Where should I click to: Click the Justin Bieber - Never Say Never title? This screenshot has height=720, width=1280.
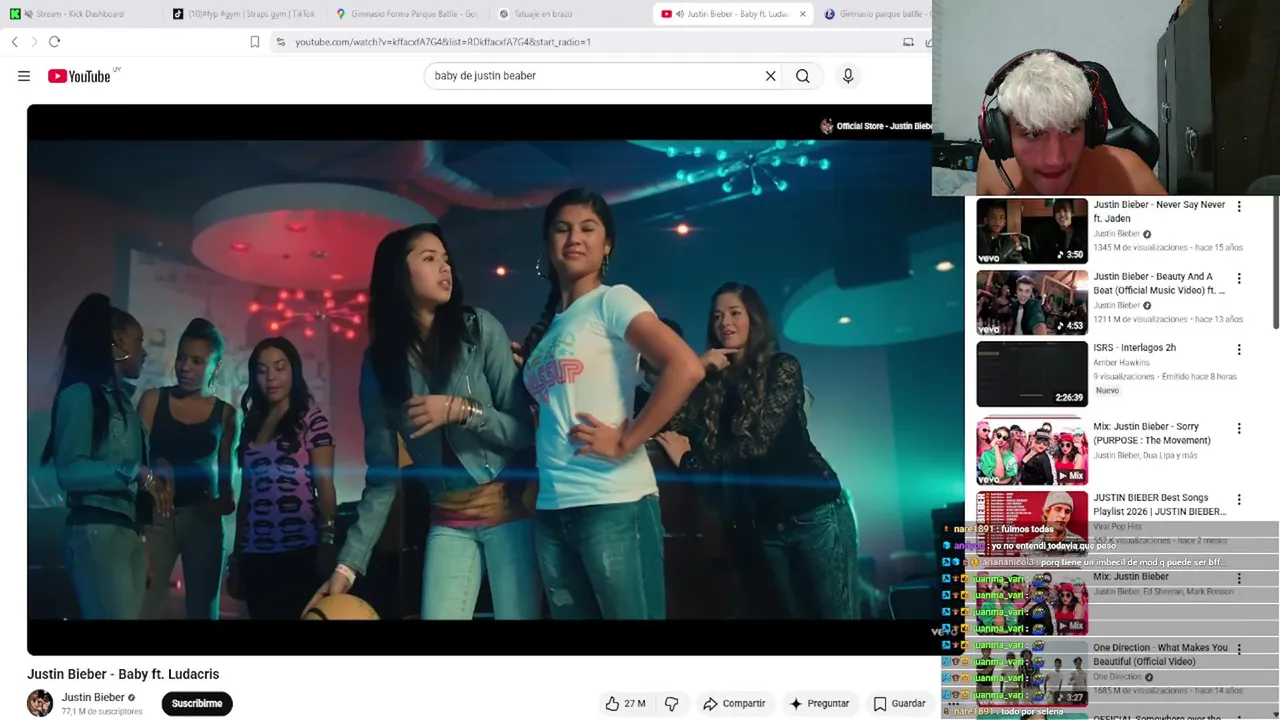1159,211
